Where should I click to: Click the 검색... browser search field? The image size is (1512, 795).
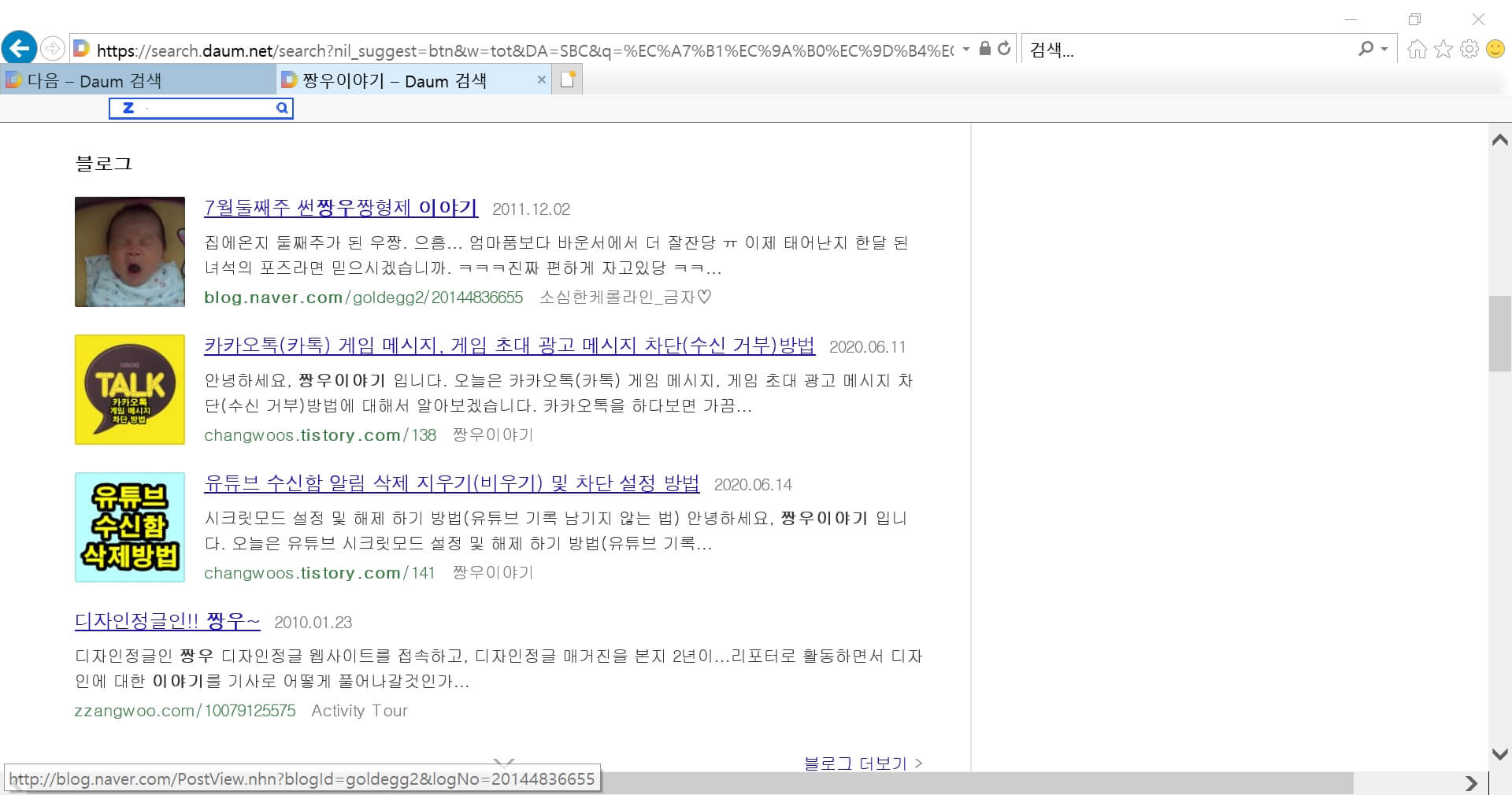click(1189, 50)
